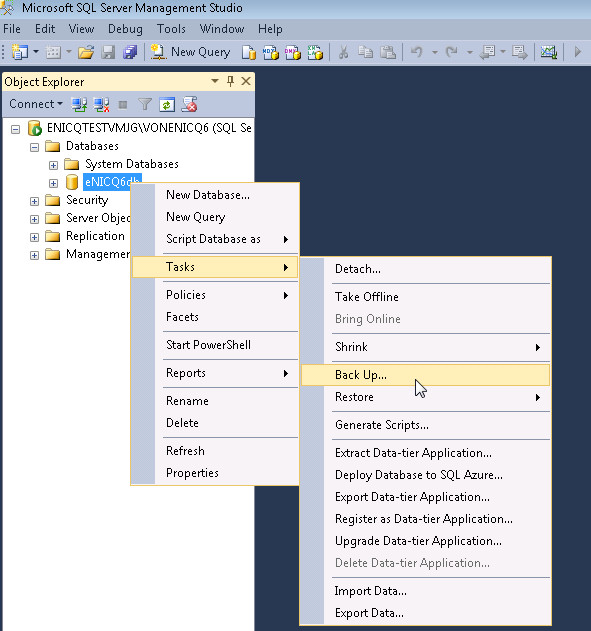Collapse the Databases folder
The width and height of the screenshot is (591, 631).
click(x=34, y=147)
